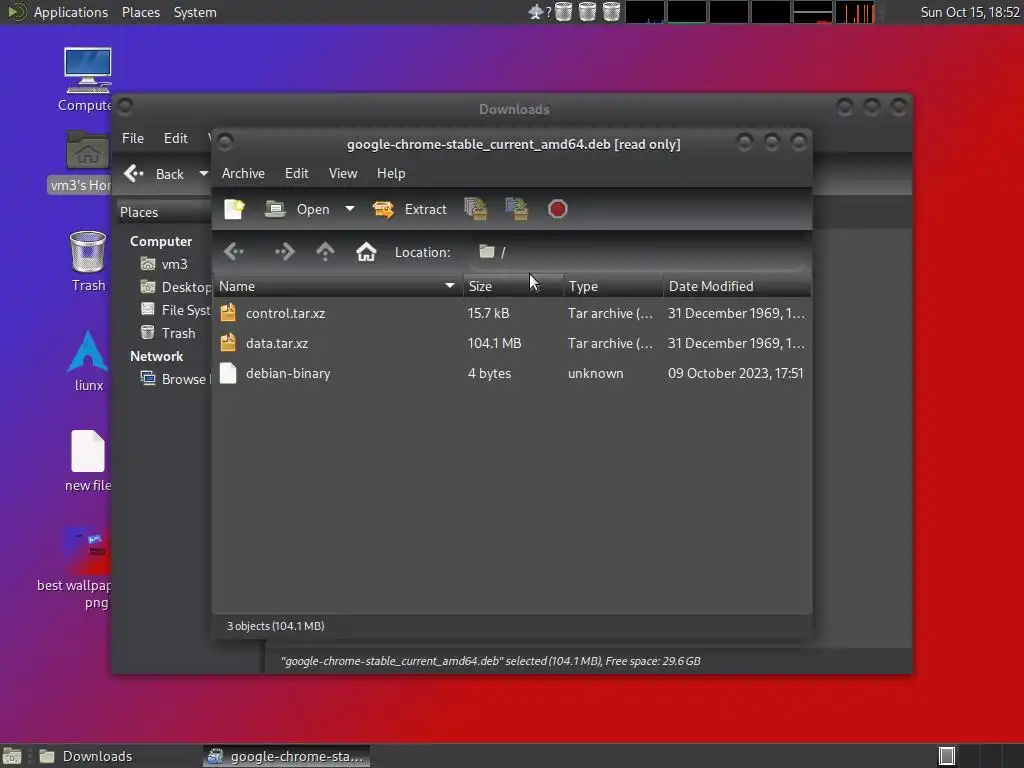Select vm3 in Places sidebar
This screenshot has height=768, width=1024.
[165, 264]
